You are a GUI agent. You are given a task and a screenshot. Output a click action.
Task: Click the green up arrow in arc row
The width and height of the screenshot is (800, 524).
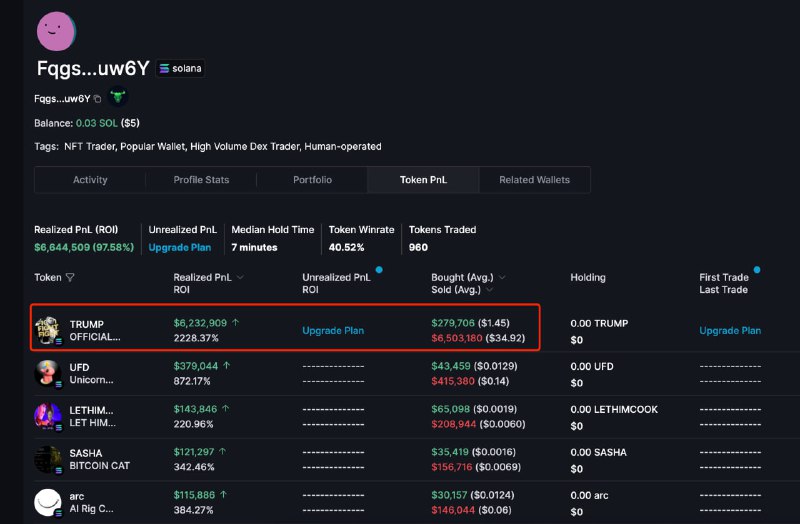(x=223, y=494)
